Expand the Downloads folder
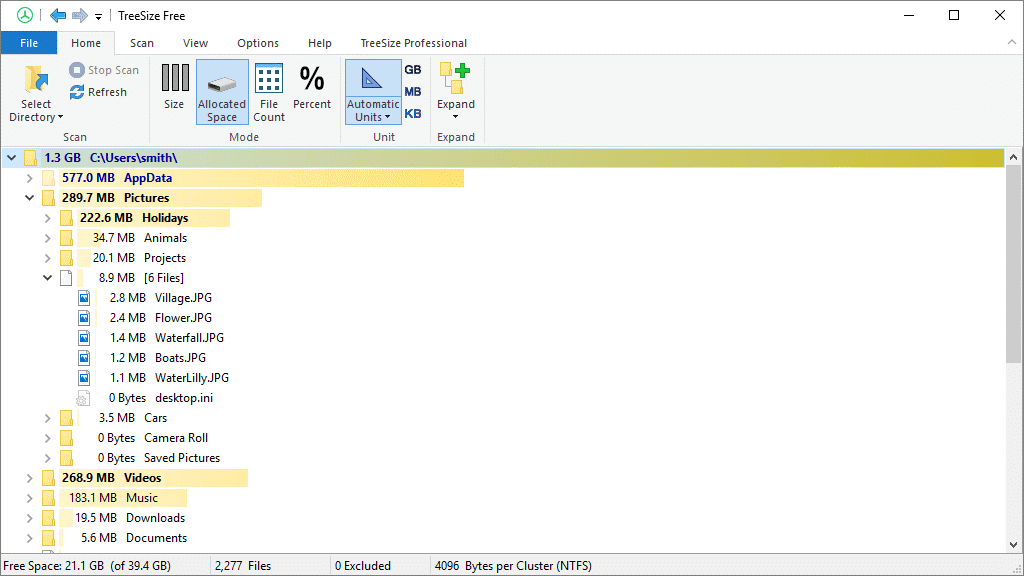 tap(29, 518)
